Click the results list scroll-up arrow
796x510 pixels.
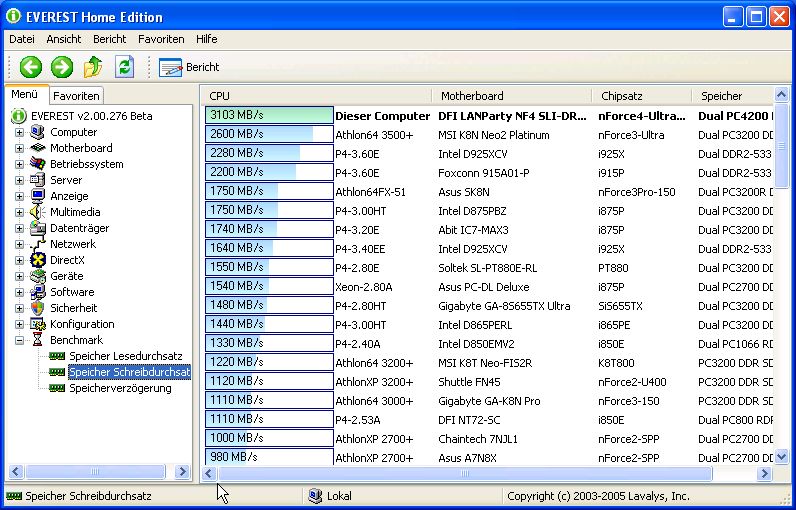point(781,94)
